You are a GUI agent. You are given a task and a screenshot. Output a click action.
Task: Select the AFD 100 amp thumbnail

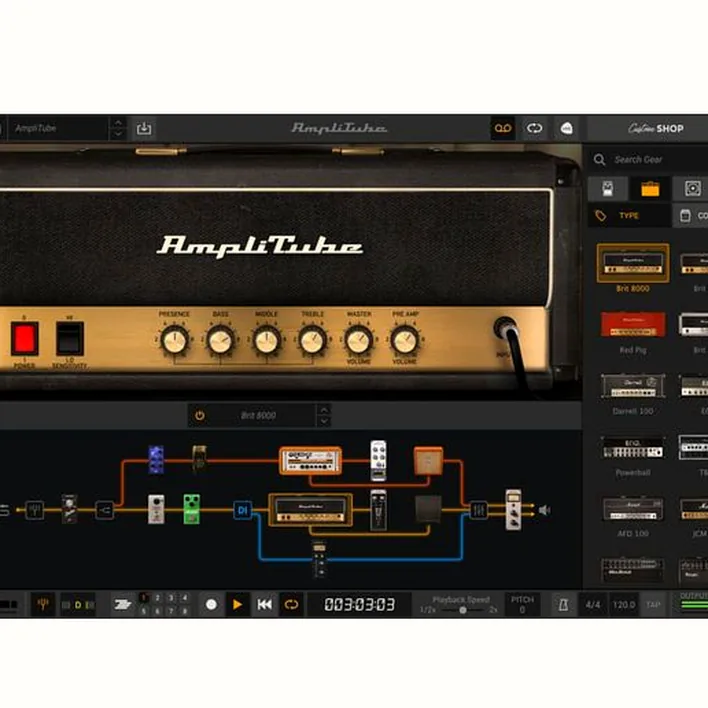point(633,508)
